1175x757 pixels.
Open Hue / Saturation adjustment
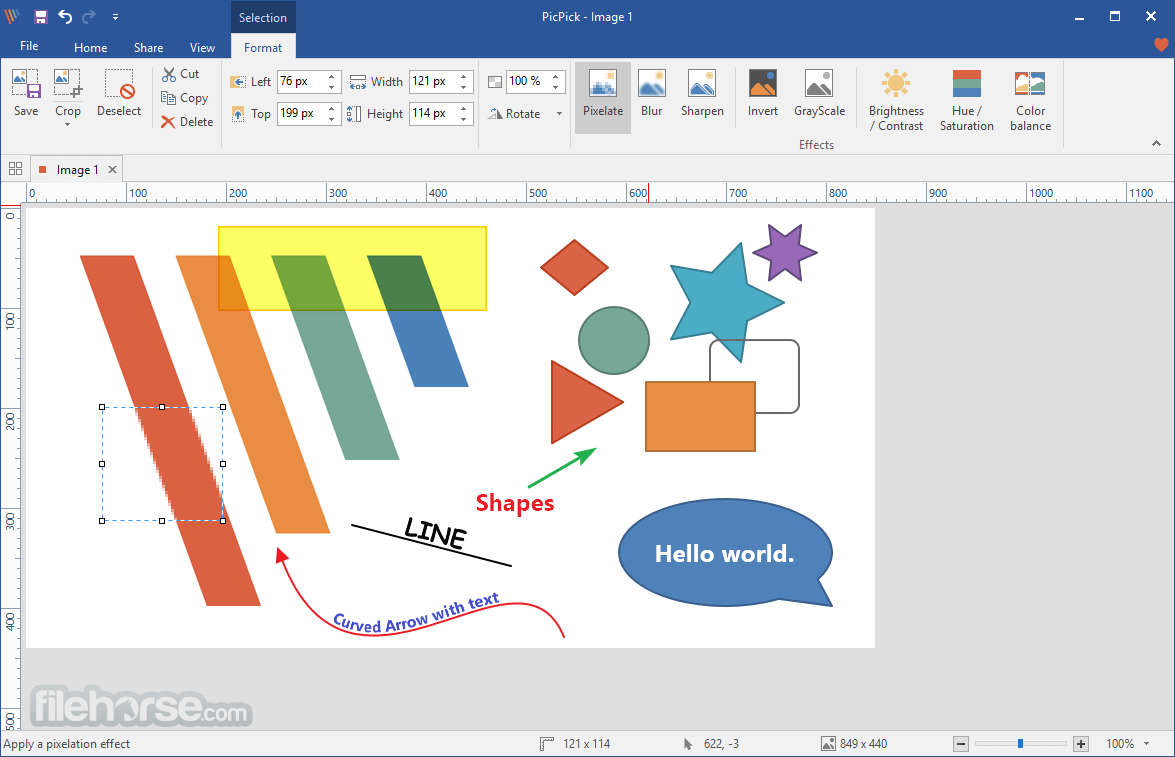point(967,100)
